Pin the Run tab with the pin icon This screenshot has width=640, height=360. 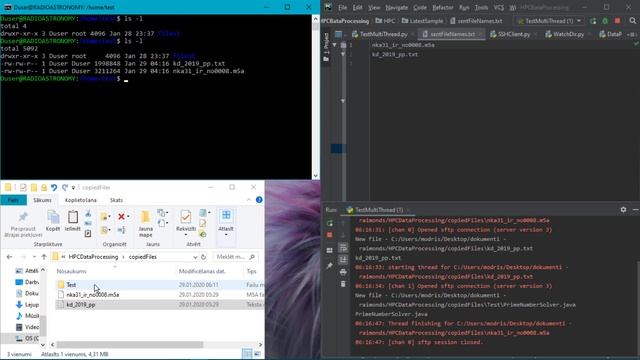[330, 266]
